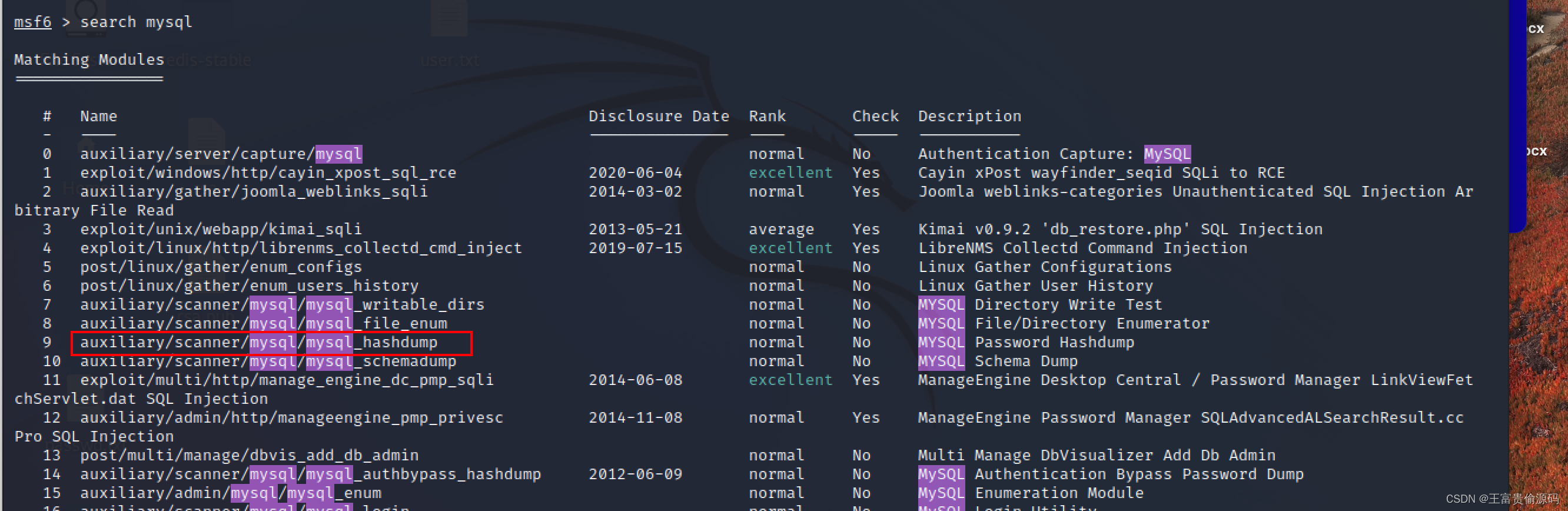Click the Rank column header
Image resolution: width=1568 pixels, height=511 pixels.
767,117
